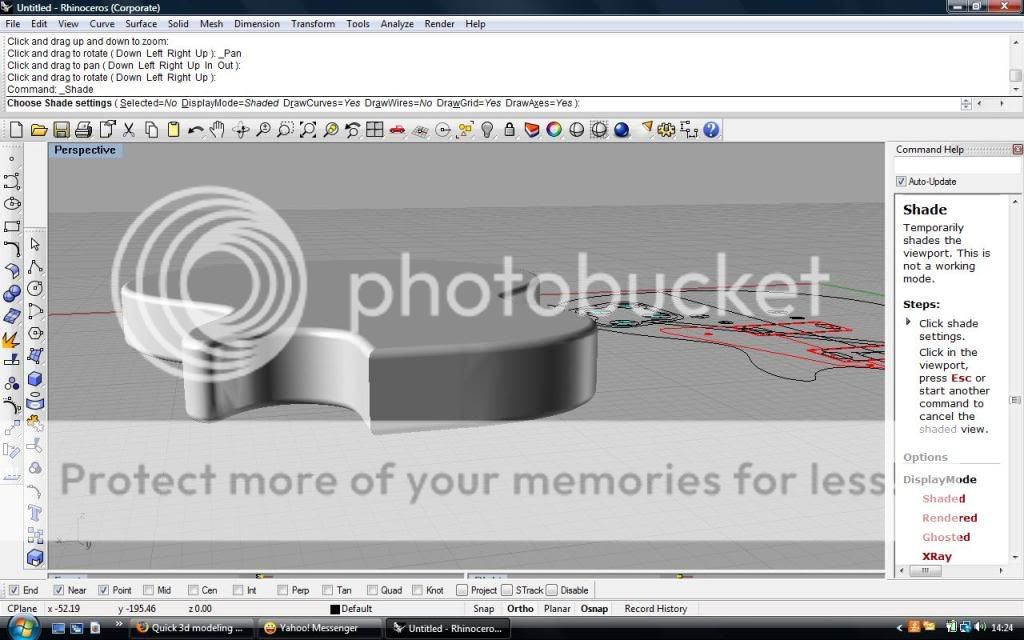Click the black Default layer swatch
The image size is (1024, 640).
click(335, 609)
